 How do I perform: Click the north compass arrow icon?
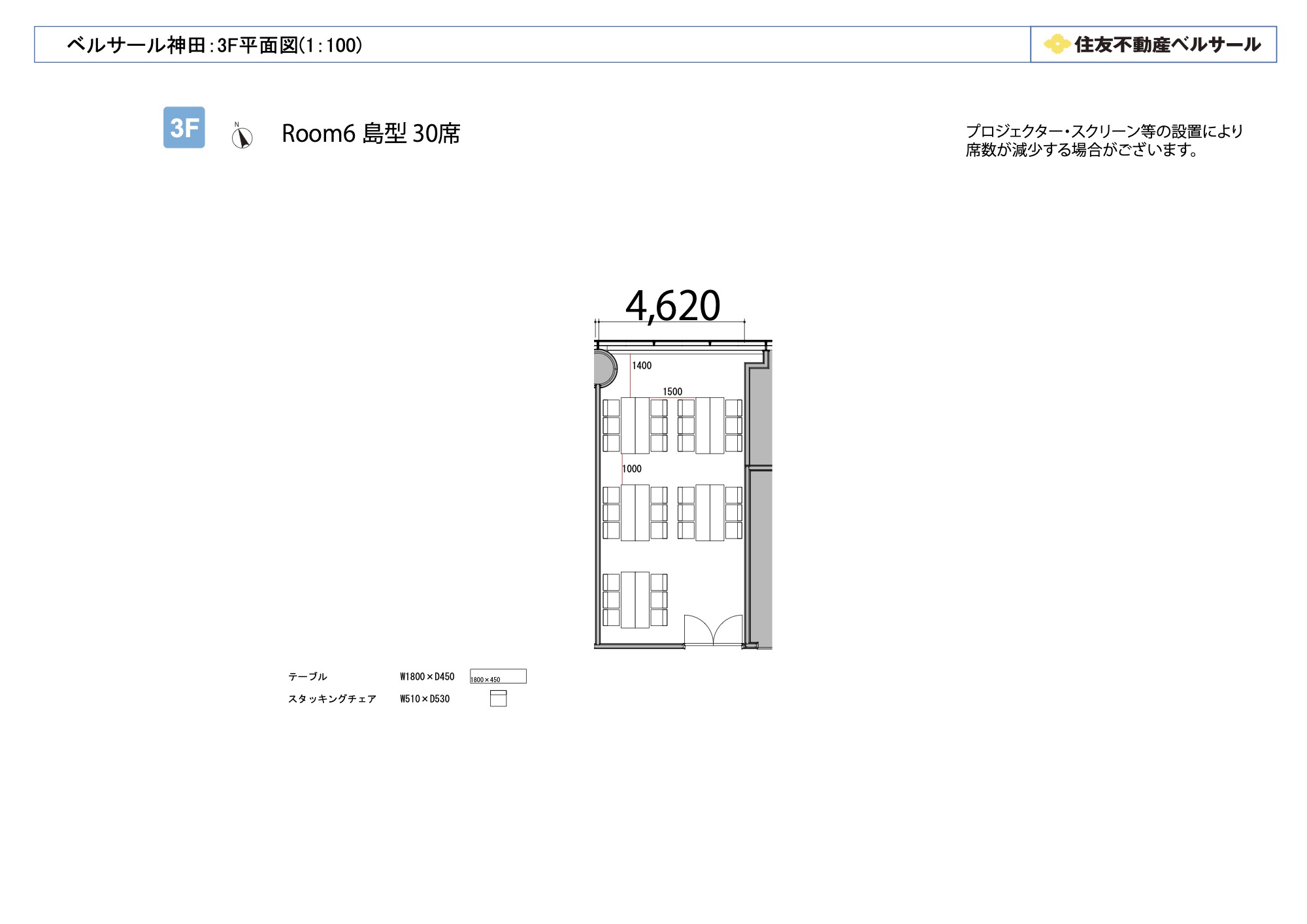click(x=242, y=136)
